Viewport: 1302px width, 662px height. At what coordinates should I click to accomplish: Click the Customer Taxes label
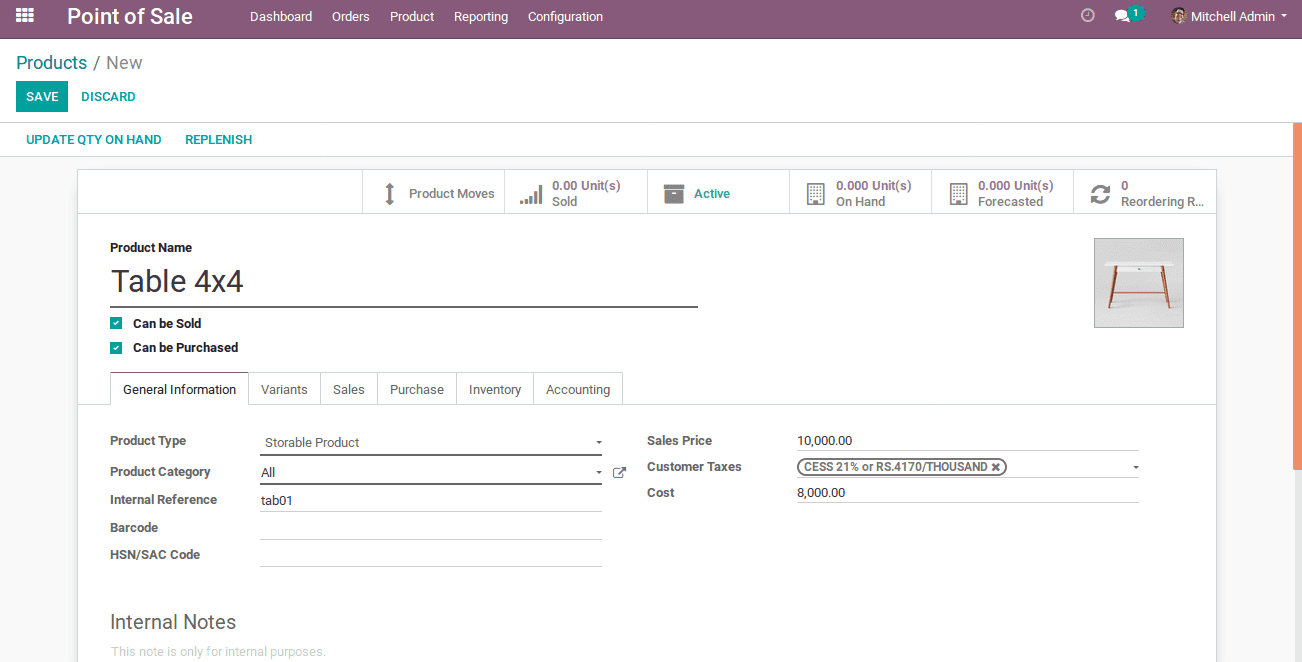point(694,467)
